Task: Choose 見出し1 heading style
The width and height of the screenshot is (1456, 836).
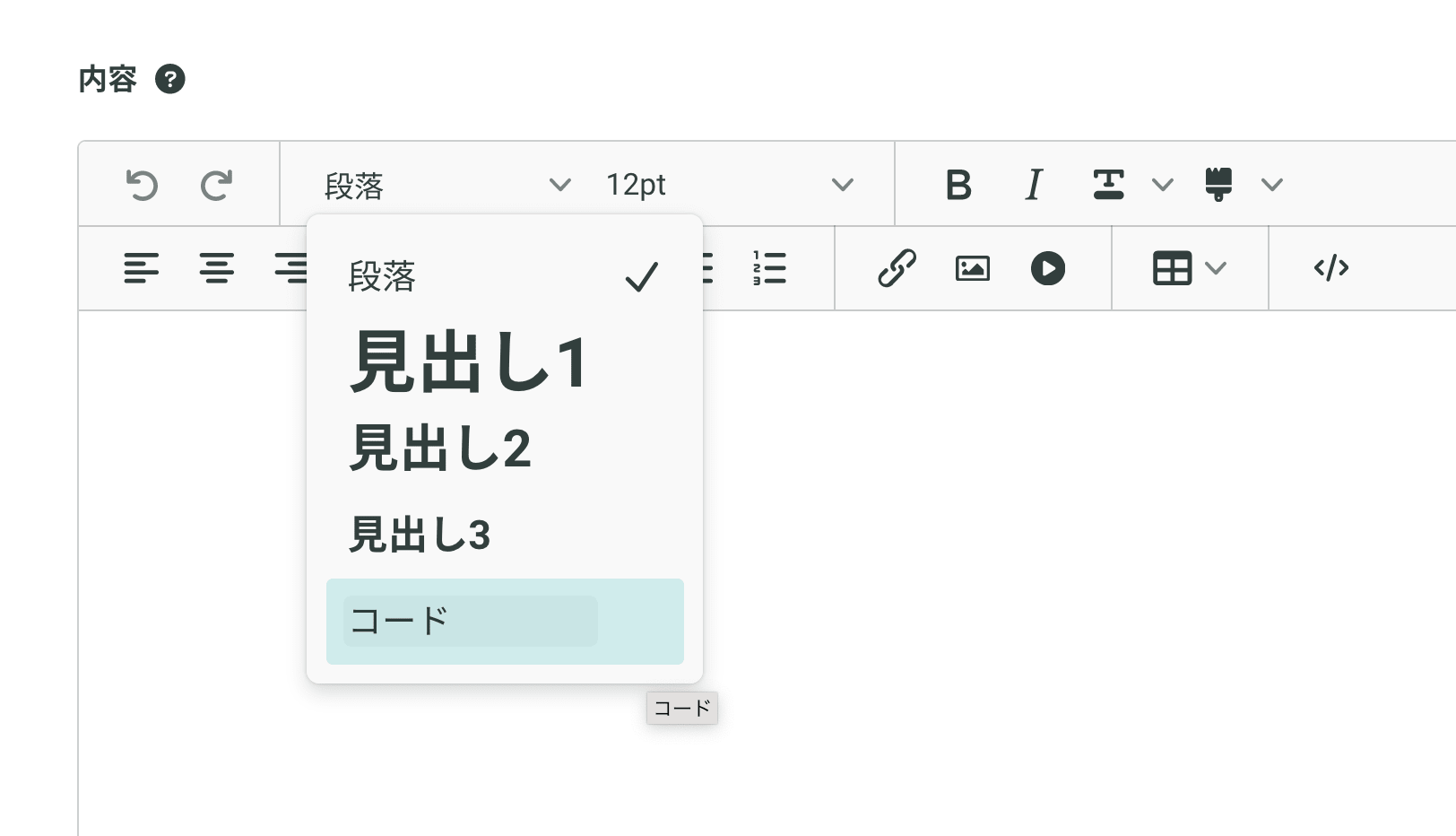Action: 505,361
